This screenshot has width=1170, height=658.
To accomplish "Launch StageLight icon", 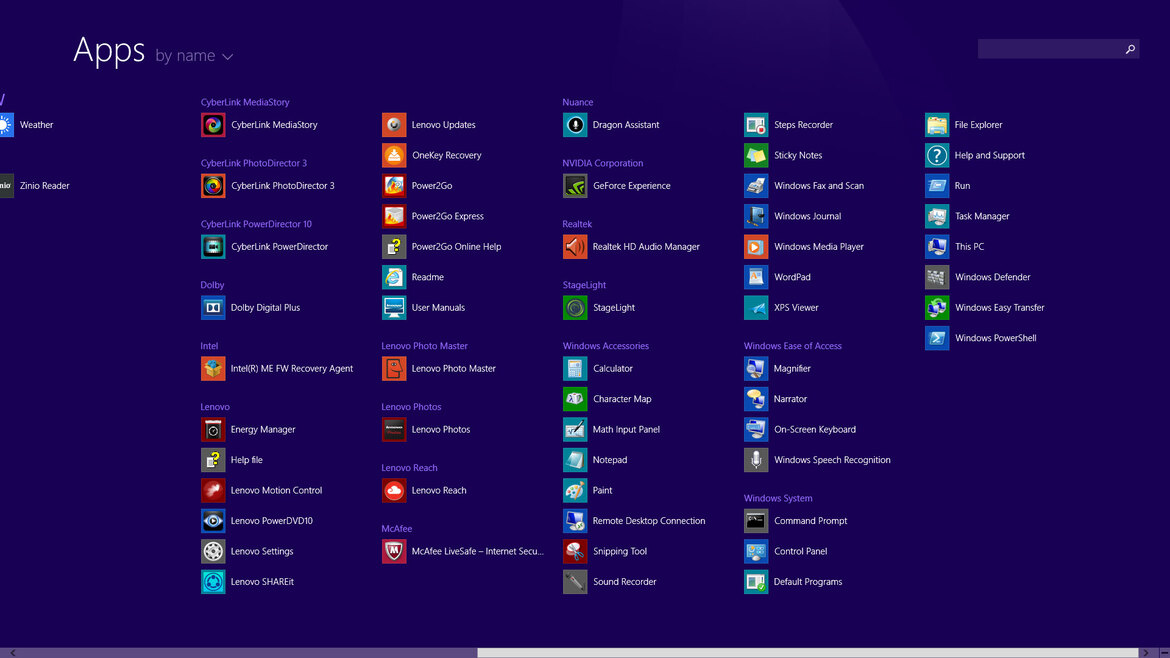I will click(575, 307).
